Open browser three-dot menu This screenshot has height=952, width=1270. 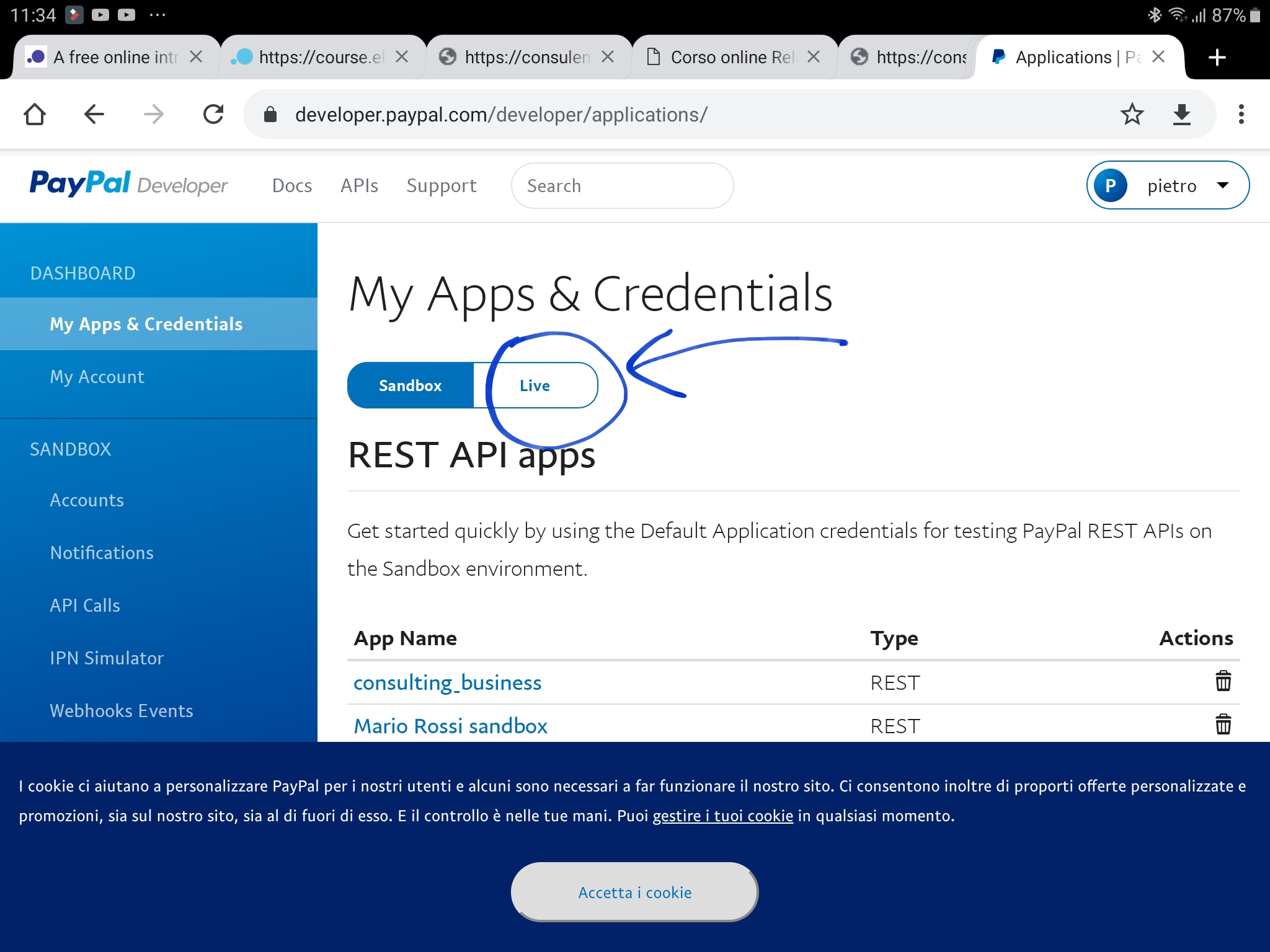pyautogui.click(x=1241, y=114)
